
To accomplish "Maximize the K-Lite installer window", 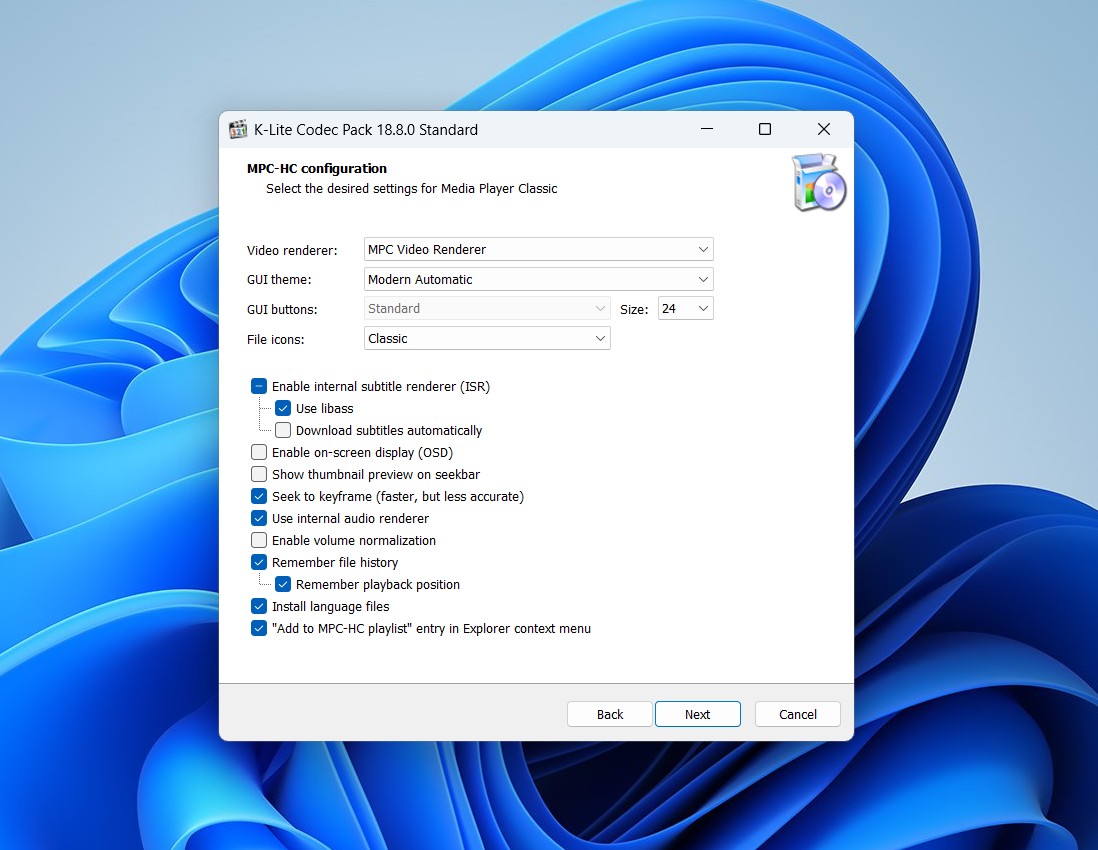I will tap(765, 129).
